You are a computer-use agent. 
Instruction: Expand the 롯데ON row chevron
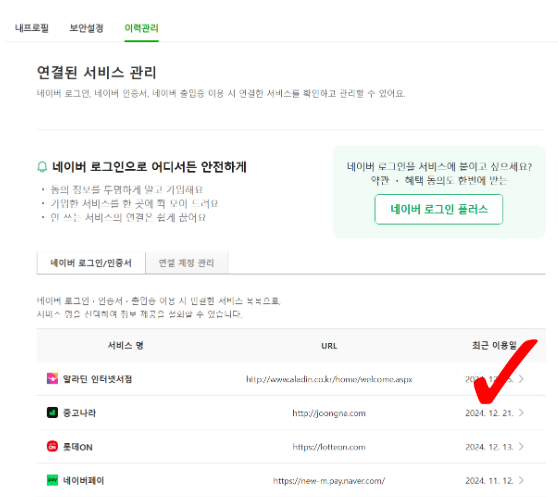click(521, 446)
